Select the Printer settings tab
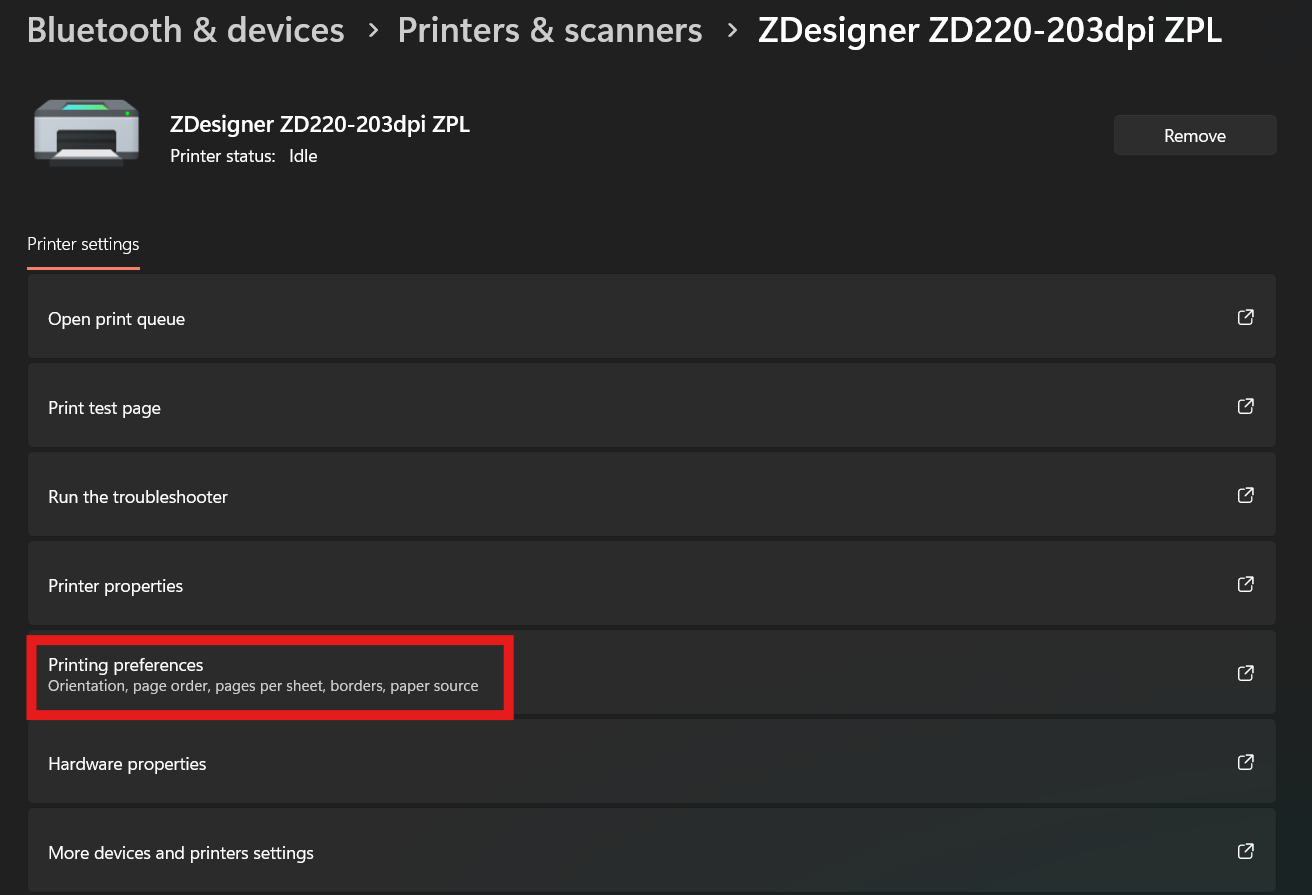Viewport: 1312px width, 895px height. 83,244
